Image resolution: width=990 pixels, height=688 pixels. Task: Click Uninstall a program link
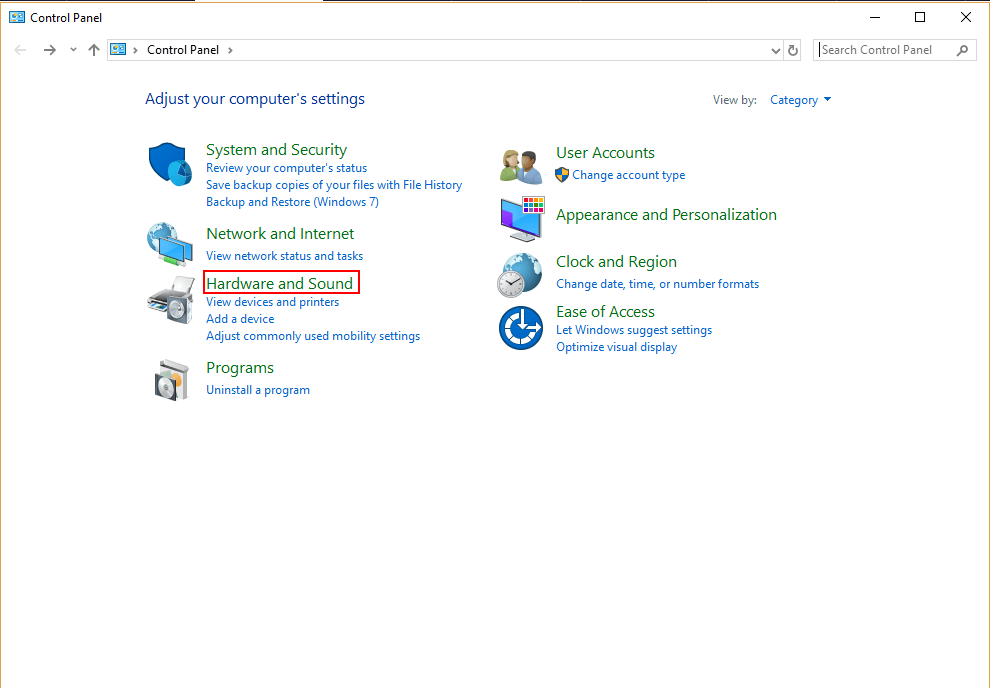[x=258, y=390]
